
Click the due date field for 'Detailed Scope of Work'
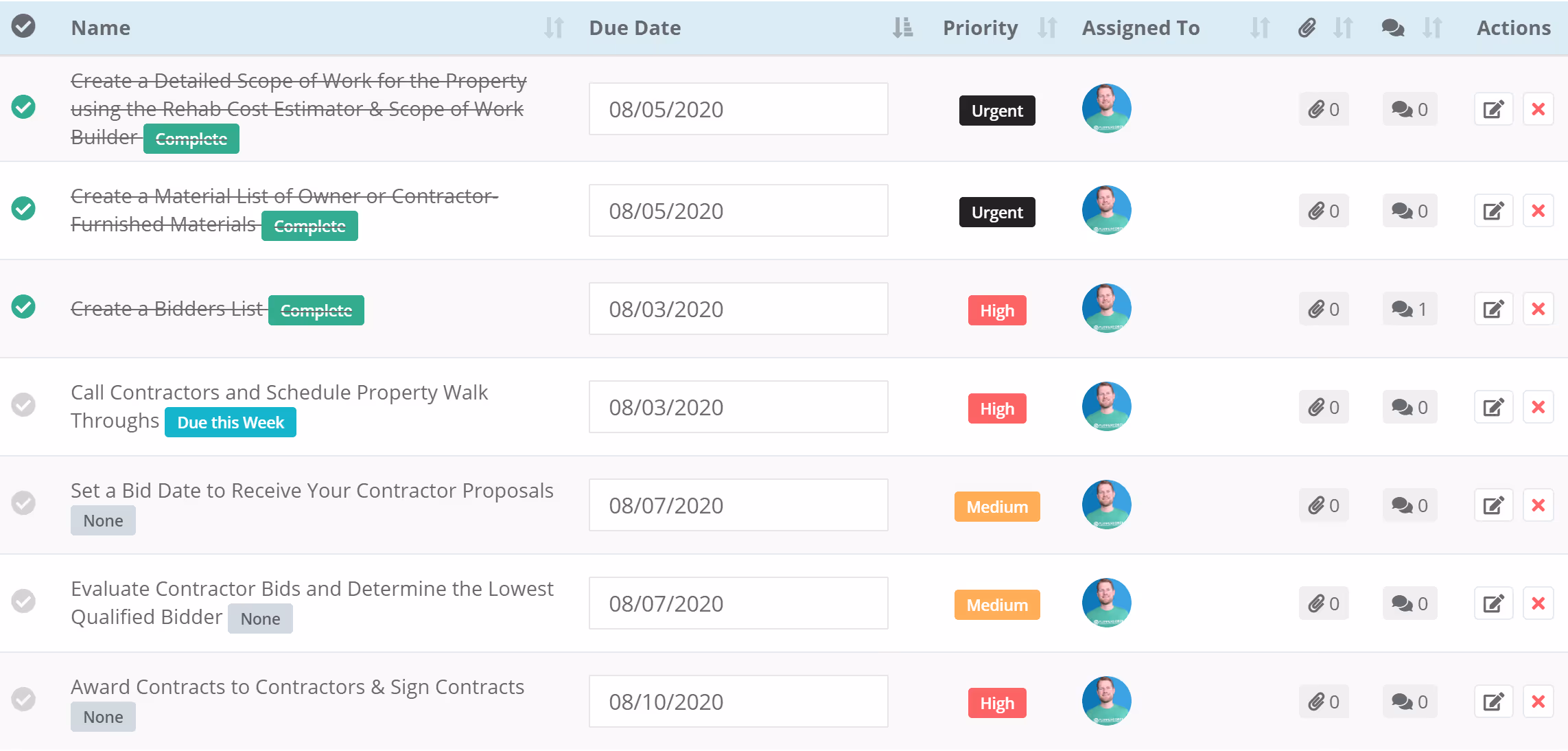(738, 109)
